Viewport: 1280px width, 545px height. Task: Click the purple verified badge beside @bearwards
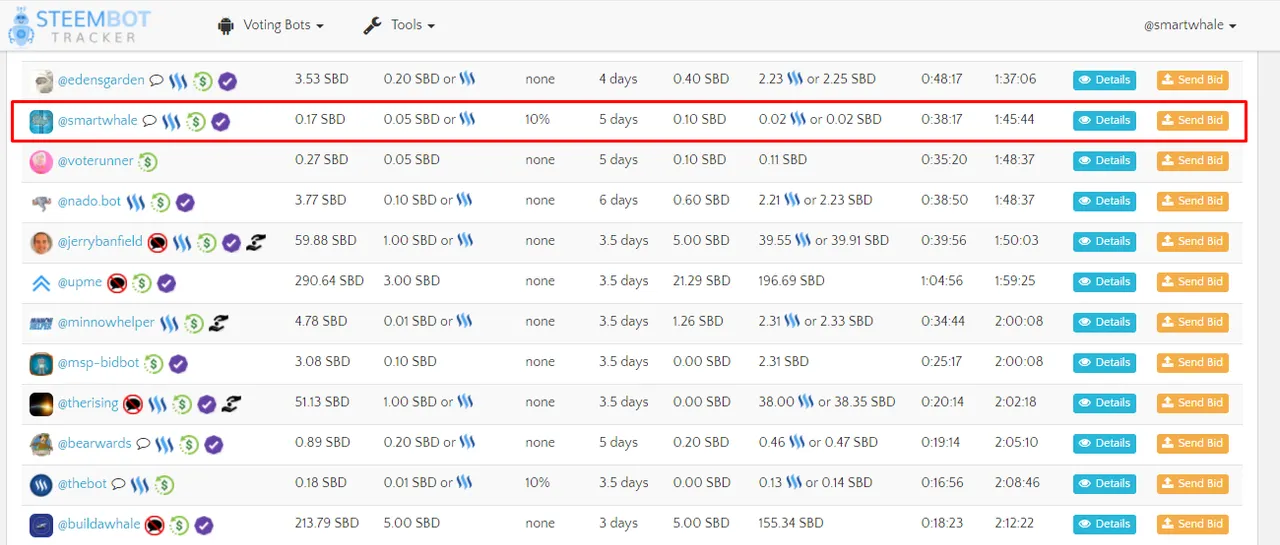coord(213,444)
